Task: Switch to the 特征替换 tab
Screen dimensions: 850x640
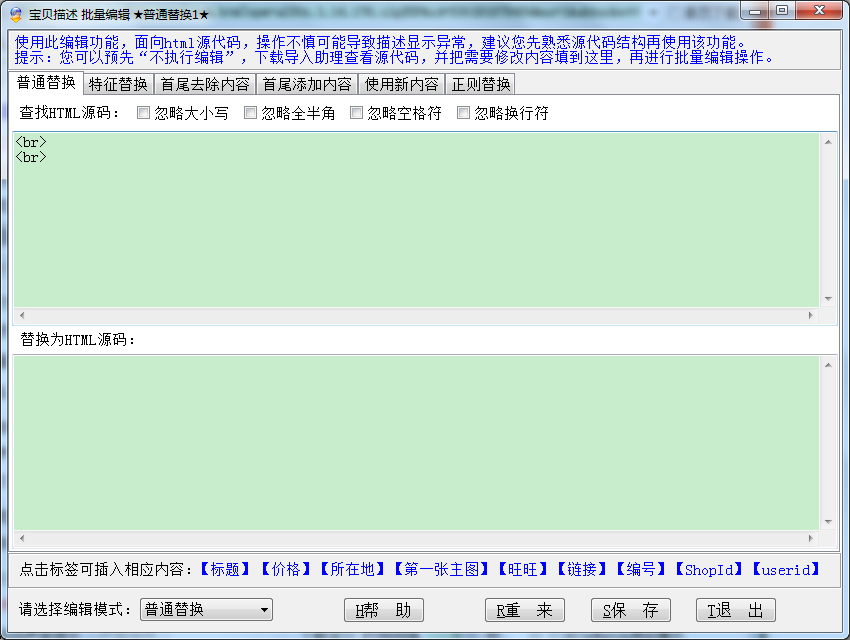Action: click(x=118, y=84)
